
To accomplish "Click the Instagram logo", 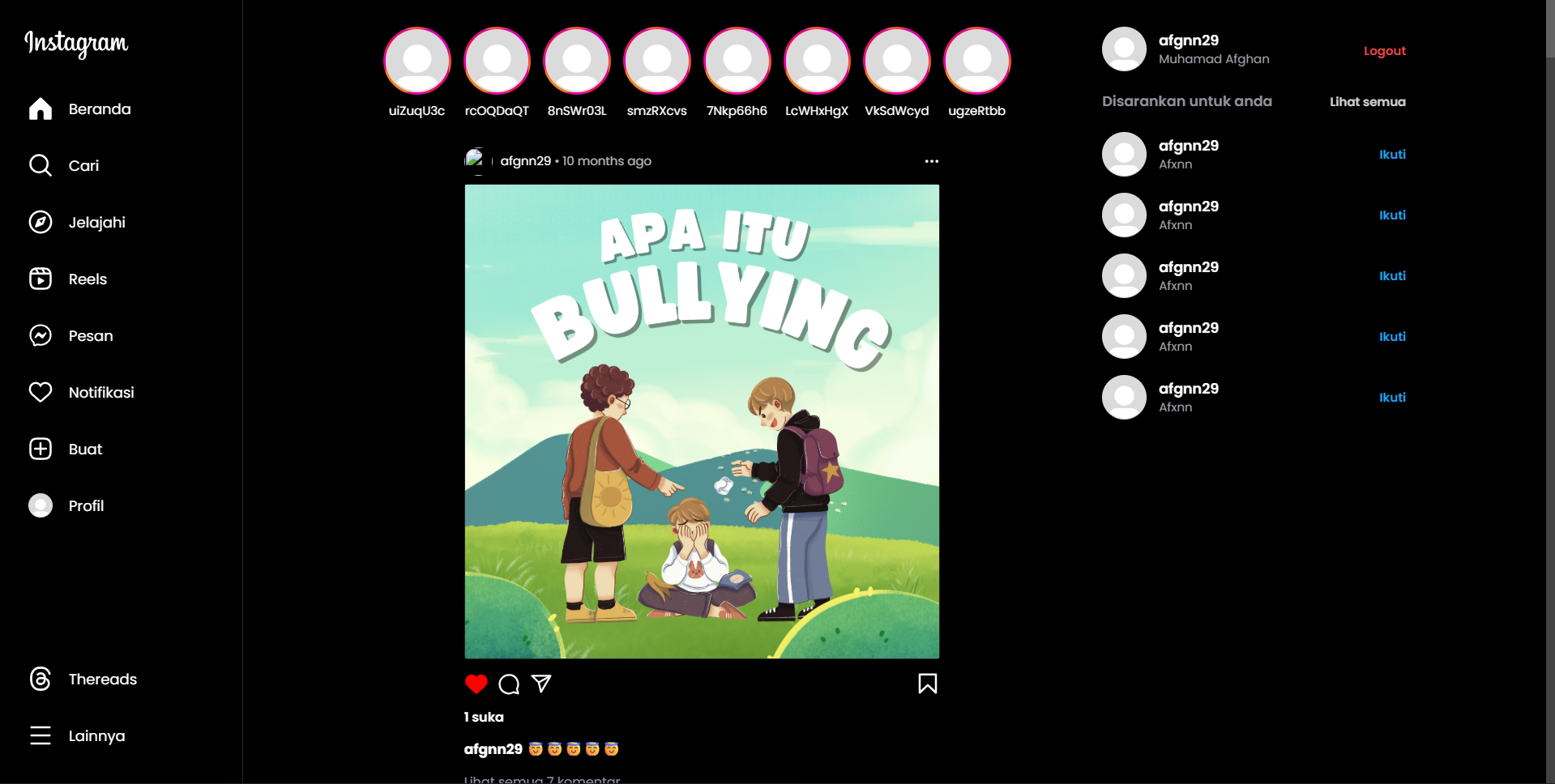I will tap(76, 43).
